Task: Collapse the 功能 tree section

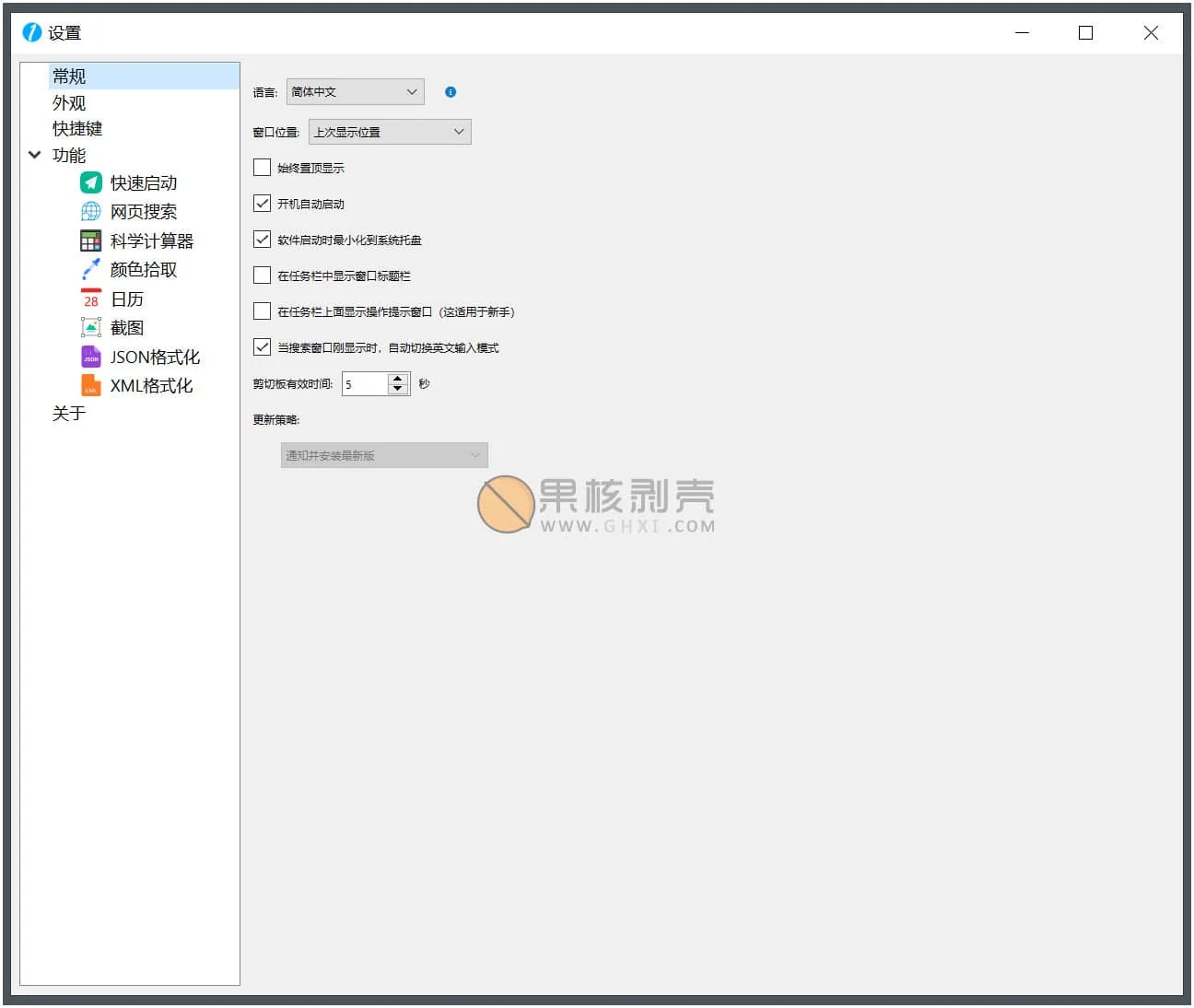Action: tap(34, 155)
